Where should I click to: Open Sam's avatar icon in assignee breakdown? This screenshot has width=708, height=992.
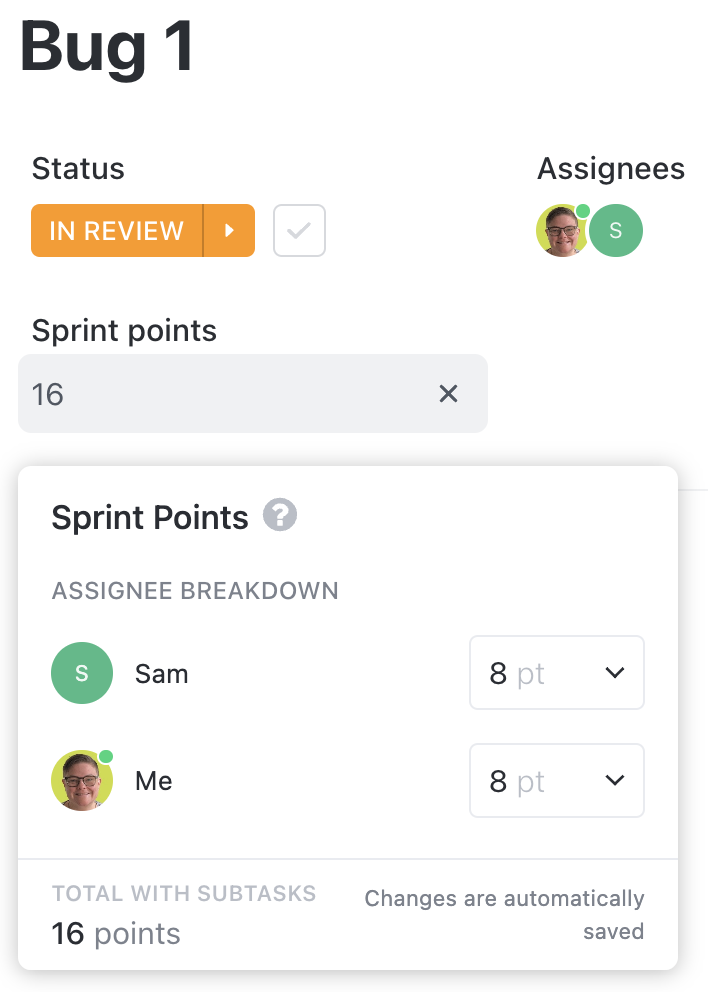click(82, 673)
